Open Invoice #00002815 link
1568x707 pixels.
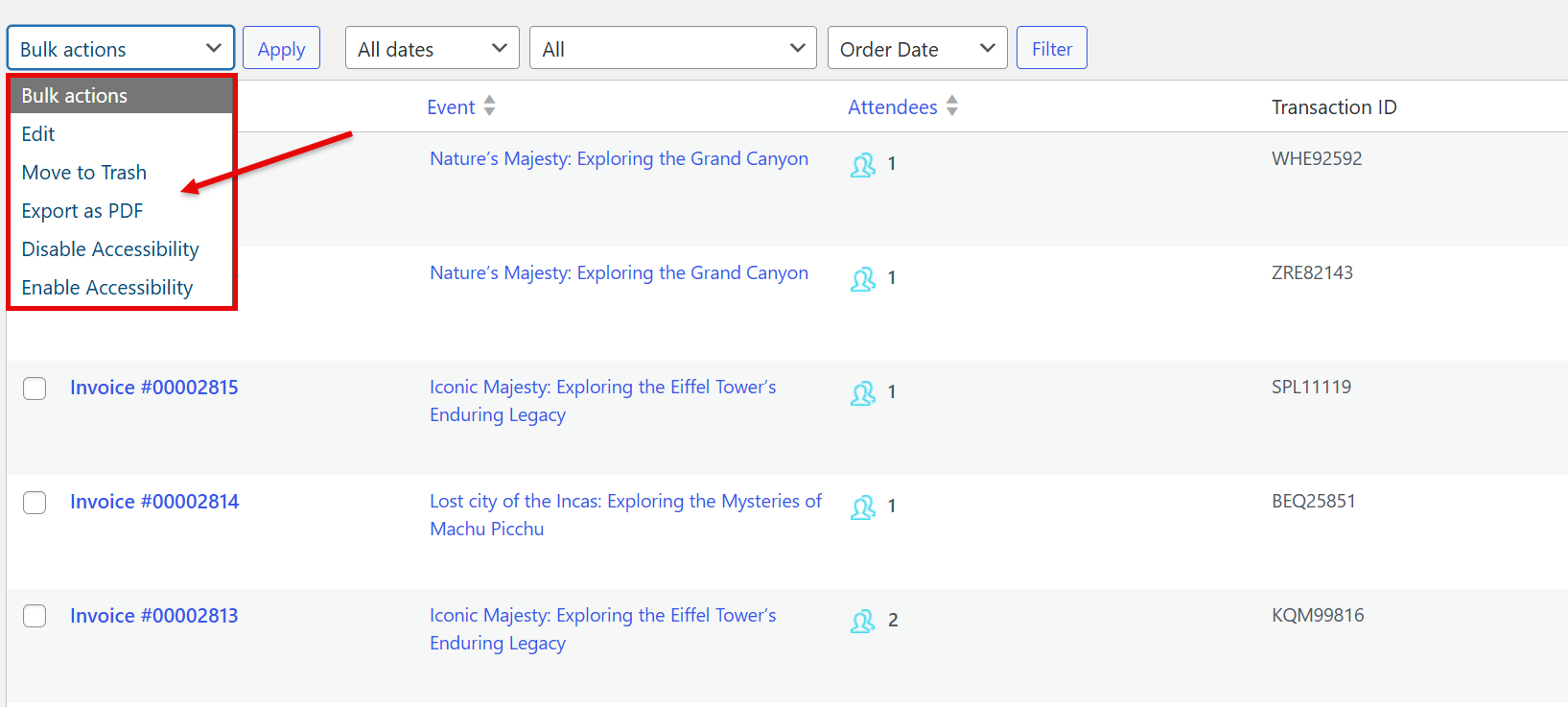(154, 388)
